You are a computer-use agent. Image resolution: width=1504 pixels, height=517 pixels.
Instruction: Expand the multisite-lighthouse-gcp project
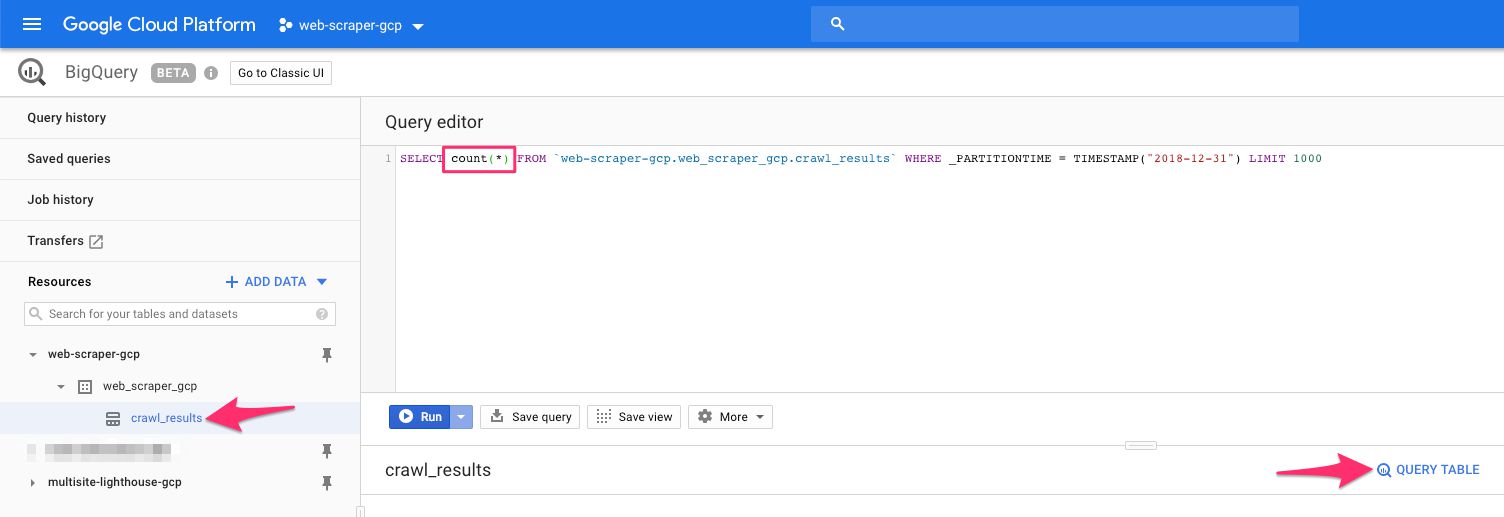coord(33,483)
